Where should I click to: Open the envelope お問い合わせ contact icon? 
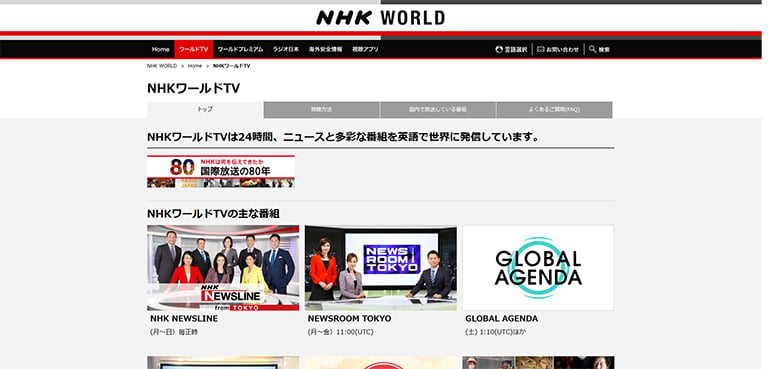(x=541, y=49)
